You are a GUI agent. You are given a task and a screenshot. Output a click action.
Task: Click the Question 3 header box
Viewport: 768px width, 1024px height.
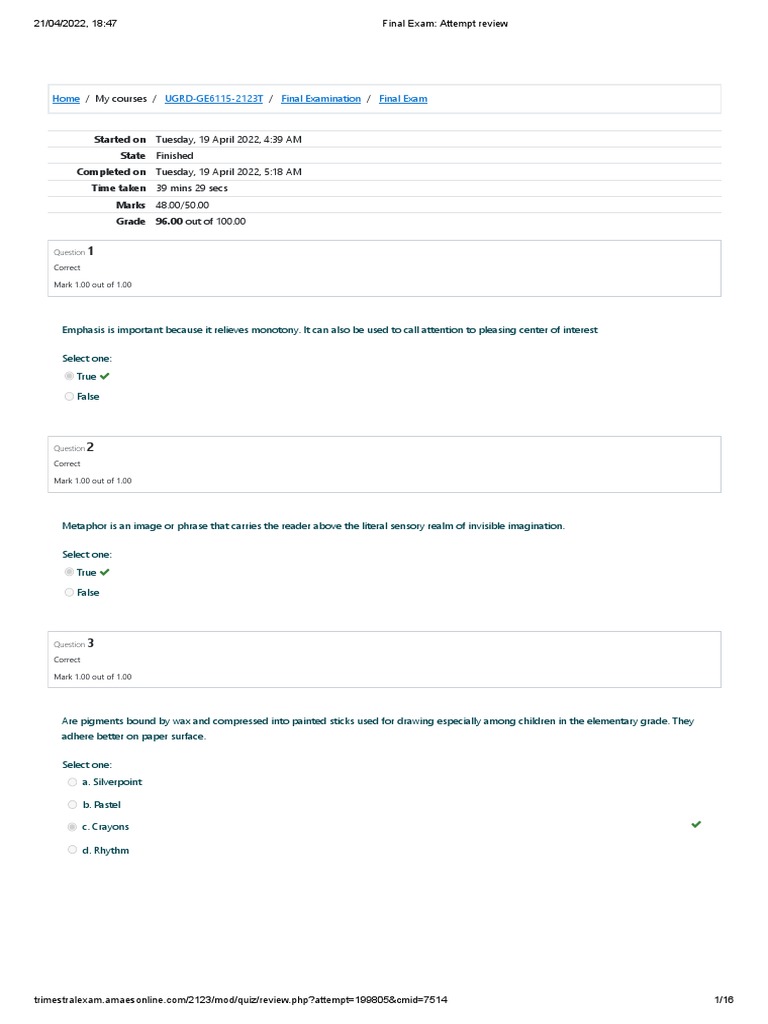point(384,660)
